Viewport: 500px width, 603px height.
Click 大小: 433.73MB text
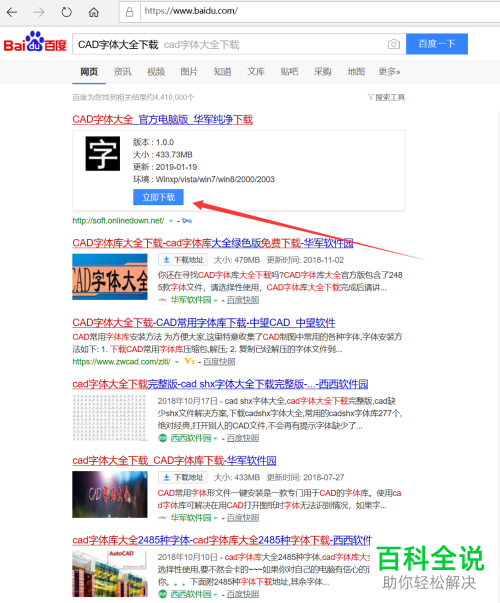pos(162,155)
